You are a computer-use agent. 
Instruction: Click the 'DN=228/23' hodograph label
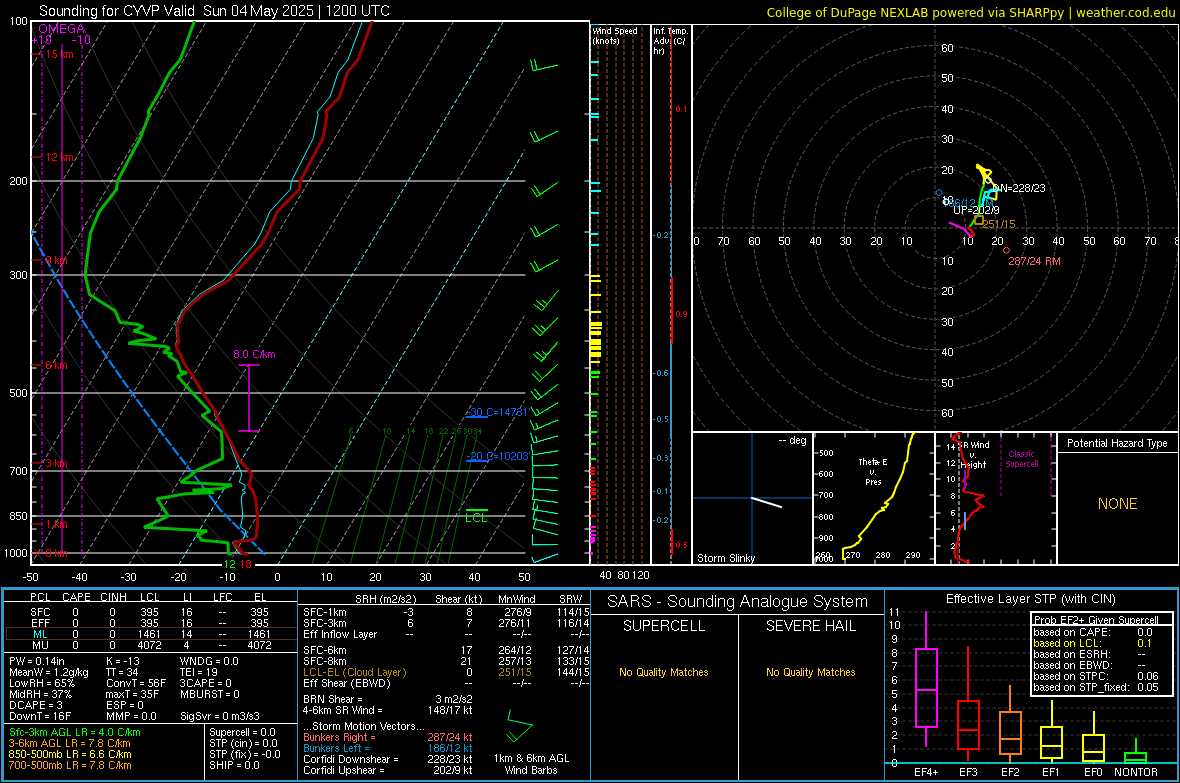pyautogui.click(x=1018, y=188)
